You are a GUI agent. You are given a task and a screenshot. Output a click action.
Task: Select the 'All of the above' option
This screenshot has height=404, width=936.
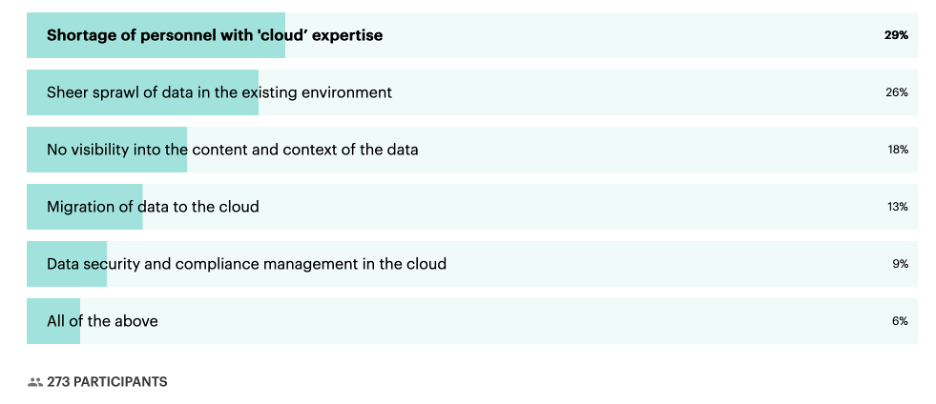tap(472, 321)
